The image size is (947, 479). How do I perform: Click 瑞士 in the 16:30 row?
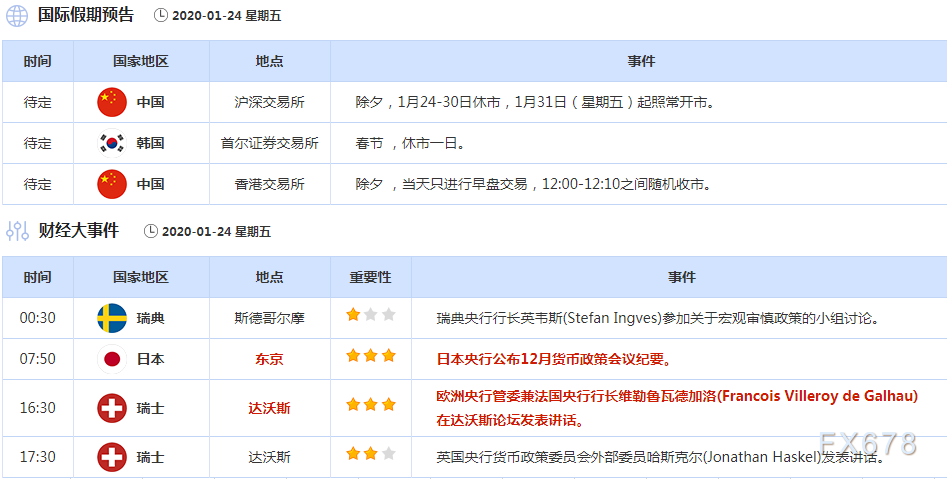click(x=150, y=408)
